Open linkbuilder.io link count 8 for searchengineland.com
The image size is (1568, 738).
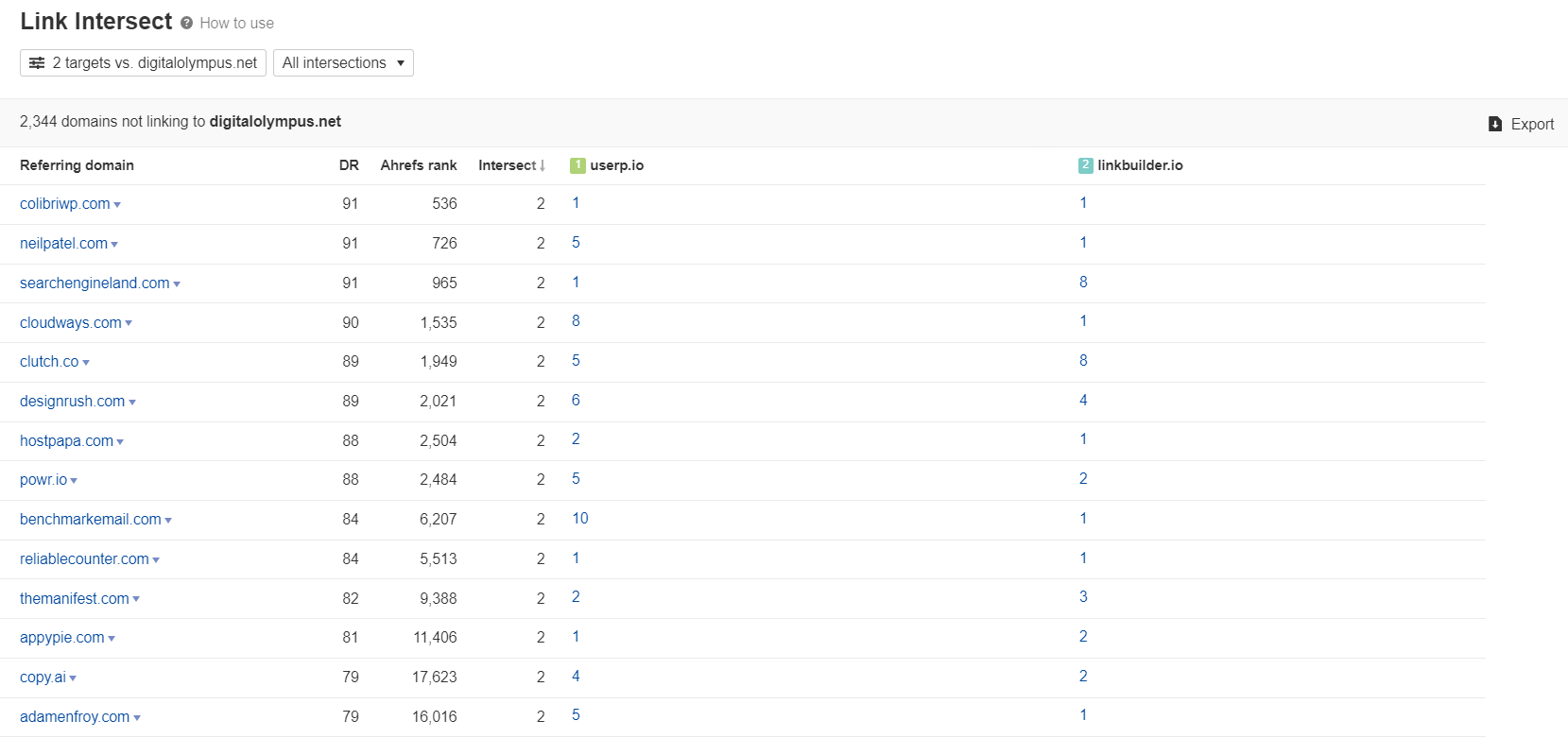[1083, 283]
